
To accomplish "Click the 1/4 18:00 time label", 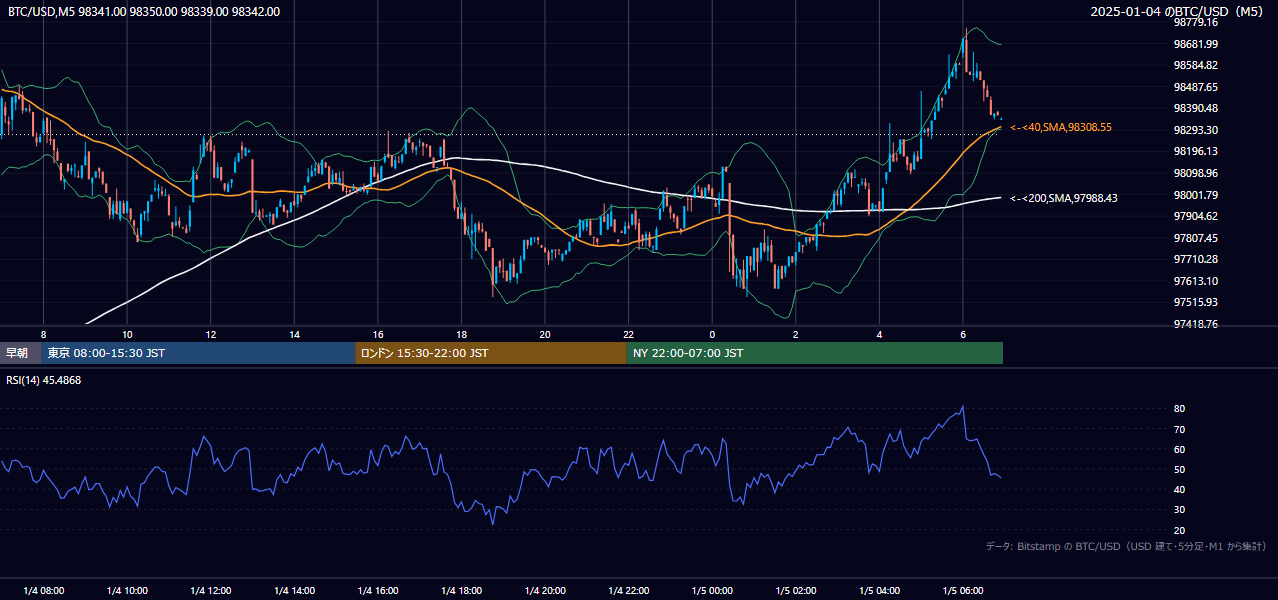I will tap(461, 590).
